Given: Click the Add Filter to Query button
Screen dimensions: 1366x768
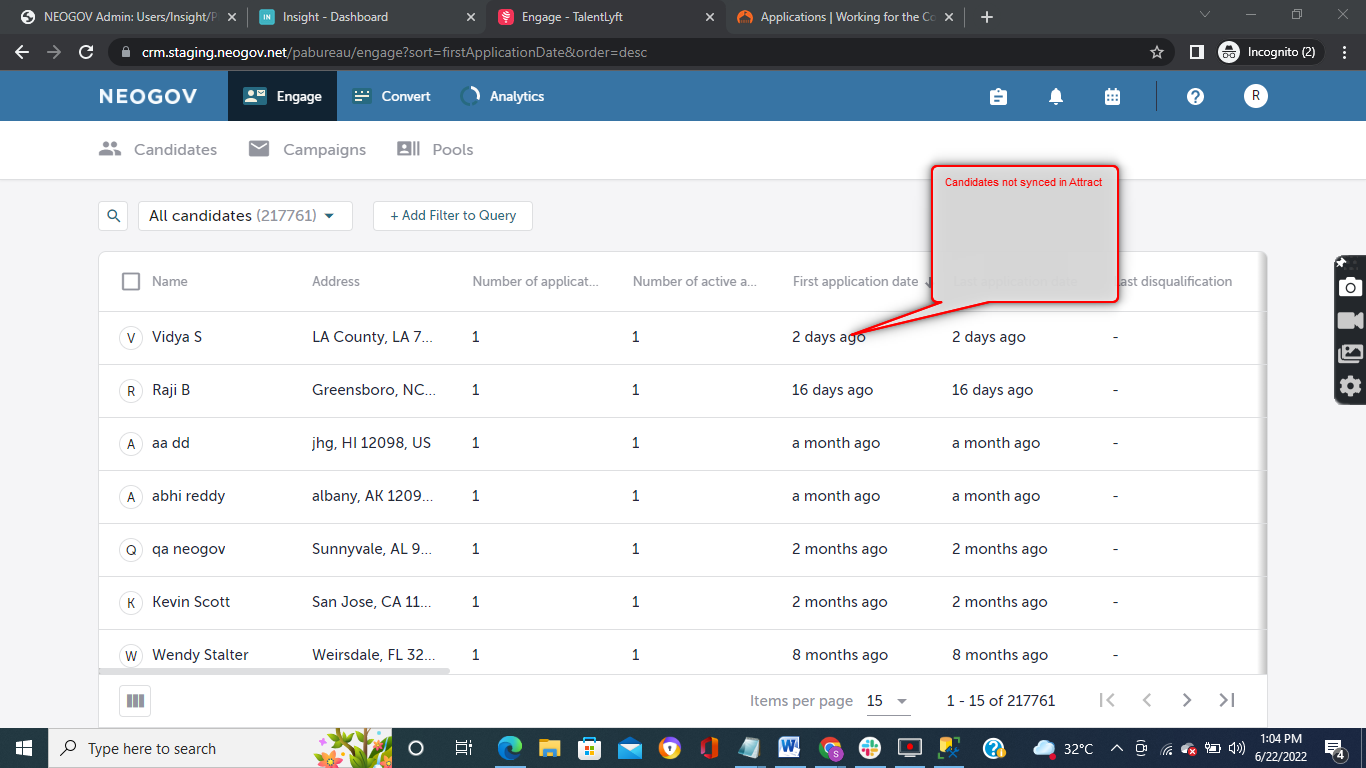Looking at the screenshot, I should click(452, 215).
